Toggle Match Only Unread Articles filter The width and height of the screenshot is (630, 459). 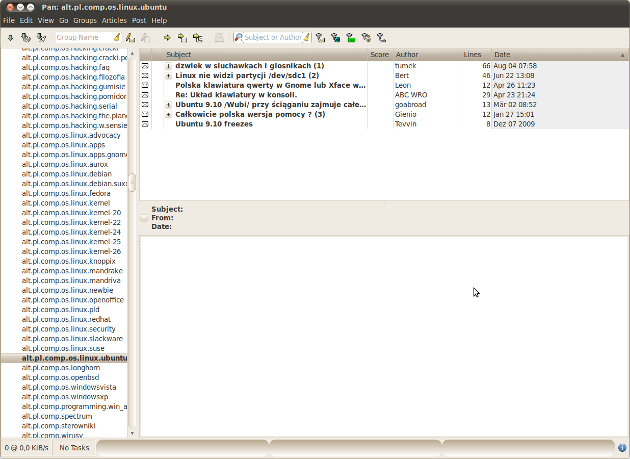320,38
